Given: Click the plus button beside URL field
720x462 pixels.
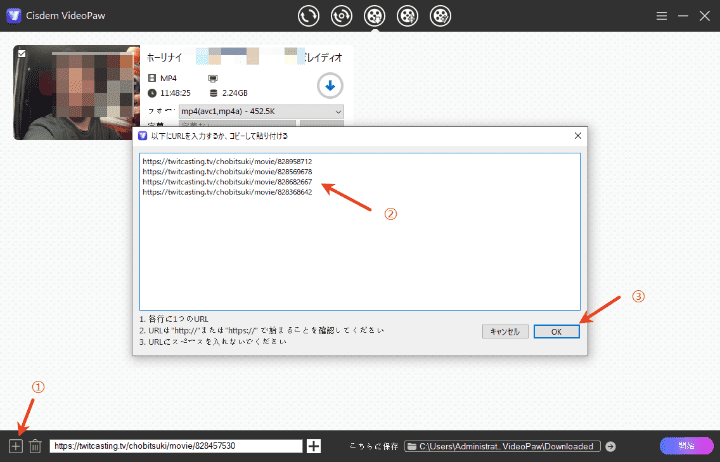Looking at the screenshot, I should pyautogui.click(x=314, y=446).
